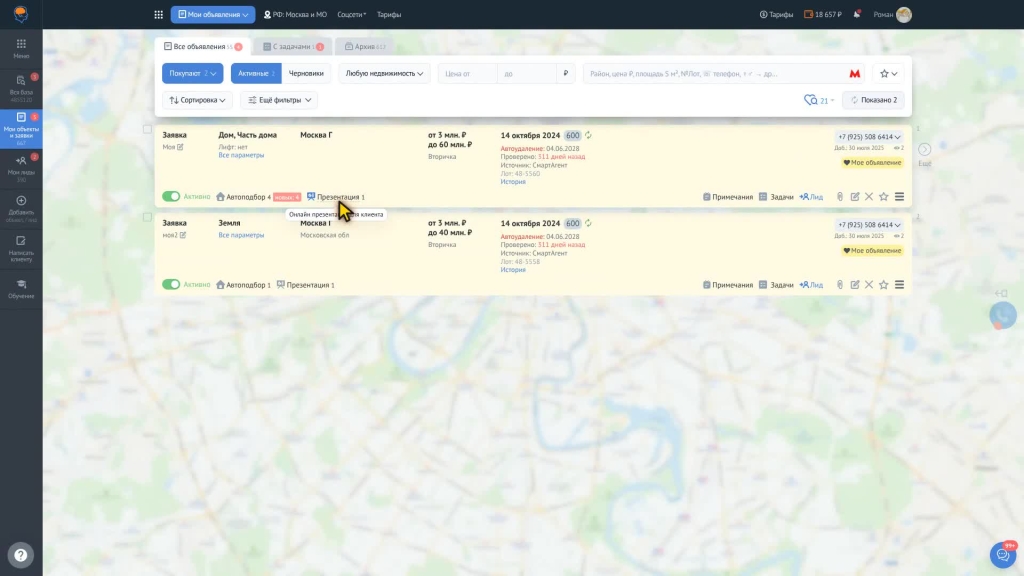Viewport: 1024px width, 576px height.
Task: Open История link in Земля row
Action: [x=513, y=270]
